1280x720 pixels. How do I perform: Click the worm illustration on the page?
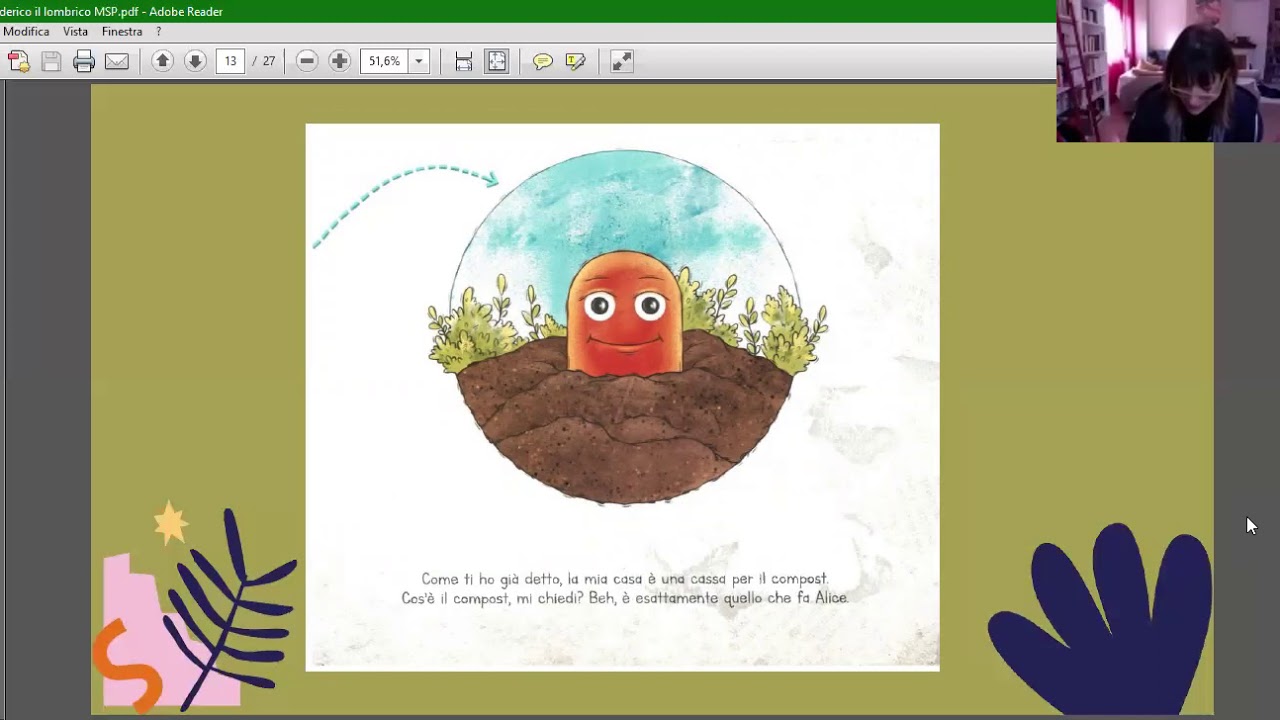point(625,312)
